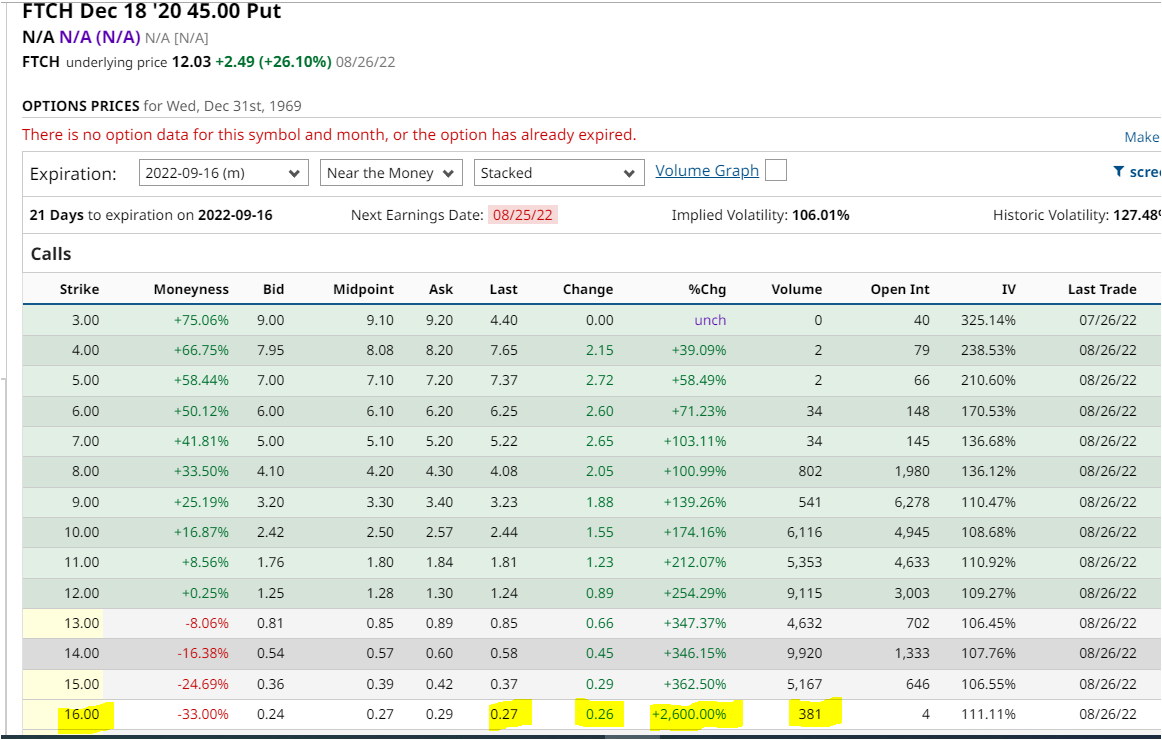
Task: Sort by the IV column header
Action: tap(1008, 289)
